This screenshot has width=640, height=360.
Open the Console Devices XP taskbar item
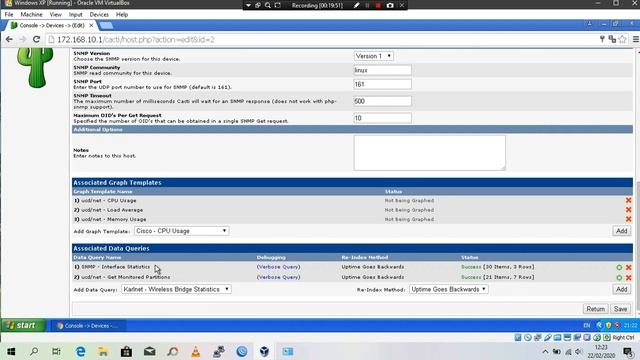(89, 326)
